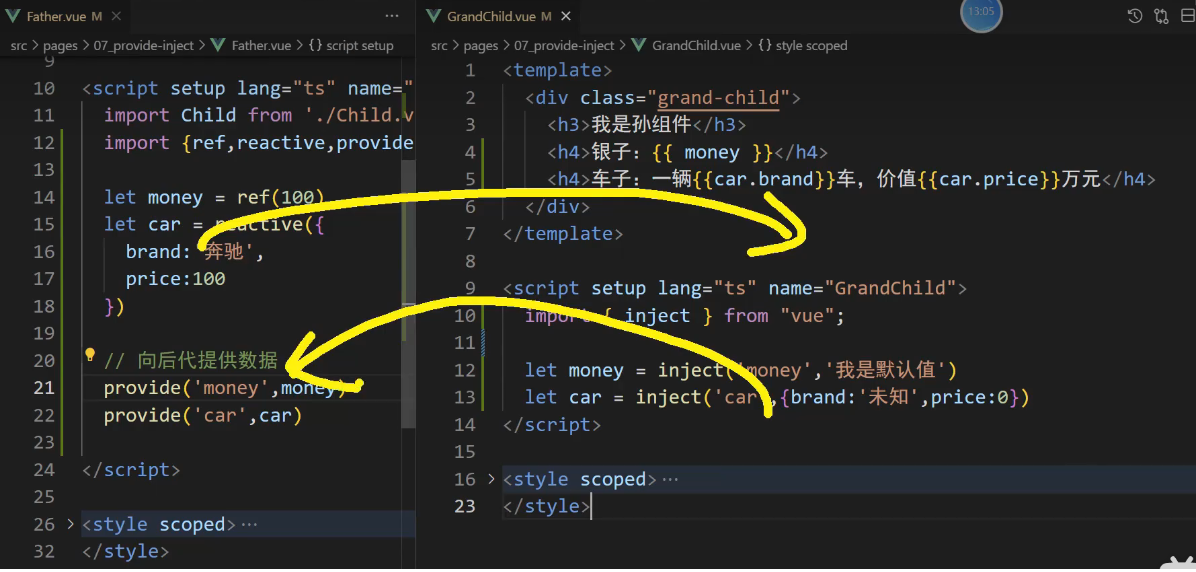
Task: Click folded-code ellipsis after Father.vue style scoped
Action: point(249,525)
